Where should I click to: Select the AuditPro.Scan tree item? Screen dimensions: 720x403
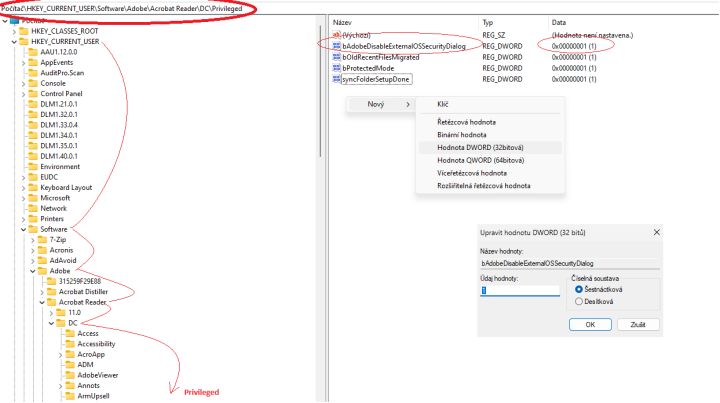click(62, 73)
